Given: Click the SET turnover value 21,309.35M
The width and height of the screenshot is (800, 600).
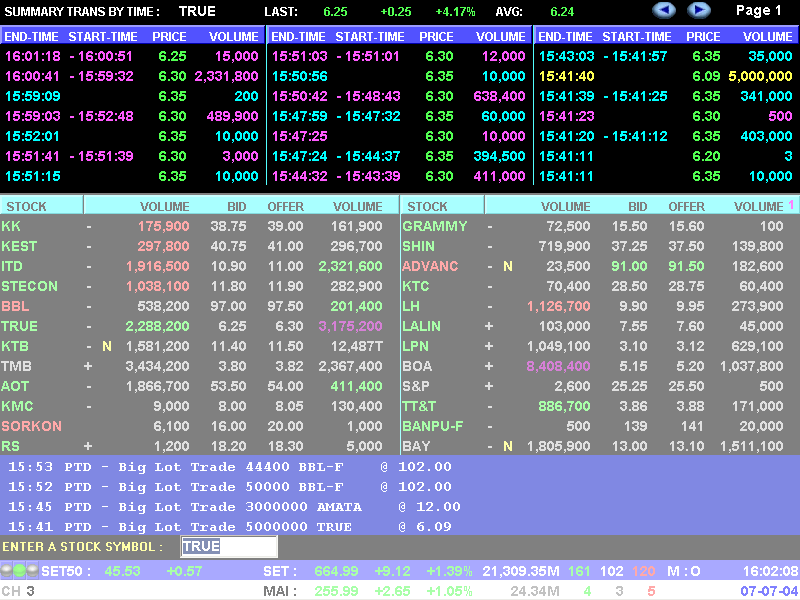Looking at the screenshot, I should (x=521, y=571).
